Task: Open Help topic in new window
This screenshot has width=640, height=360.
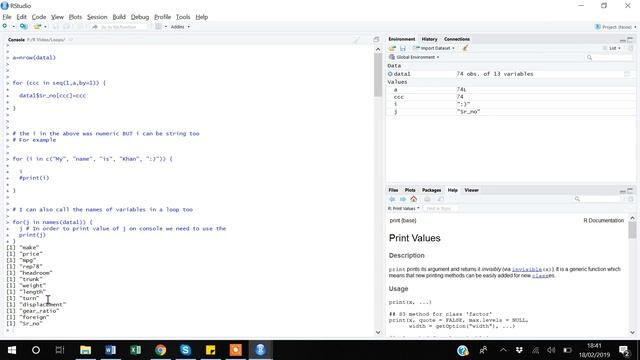Action: [x=440, y=199]
